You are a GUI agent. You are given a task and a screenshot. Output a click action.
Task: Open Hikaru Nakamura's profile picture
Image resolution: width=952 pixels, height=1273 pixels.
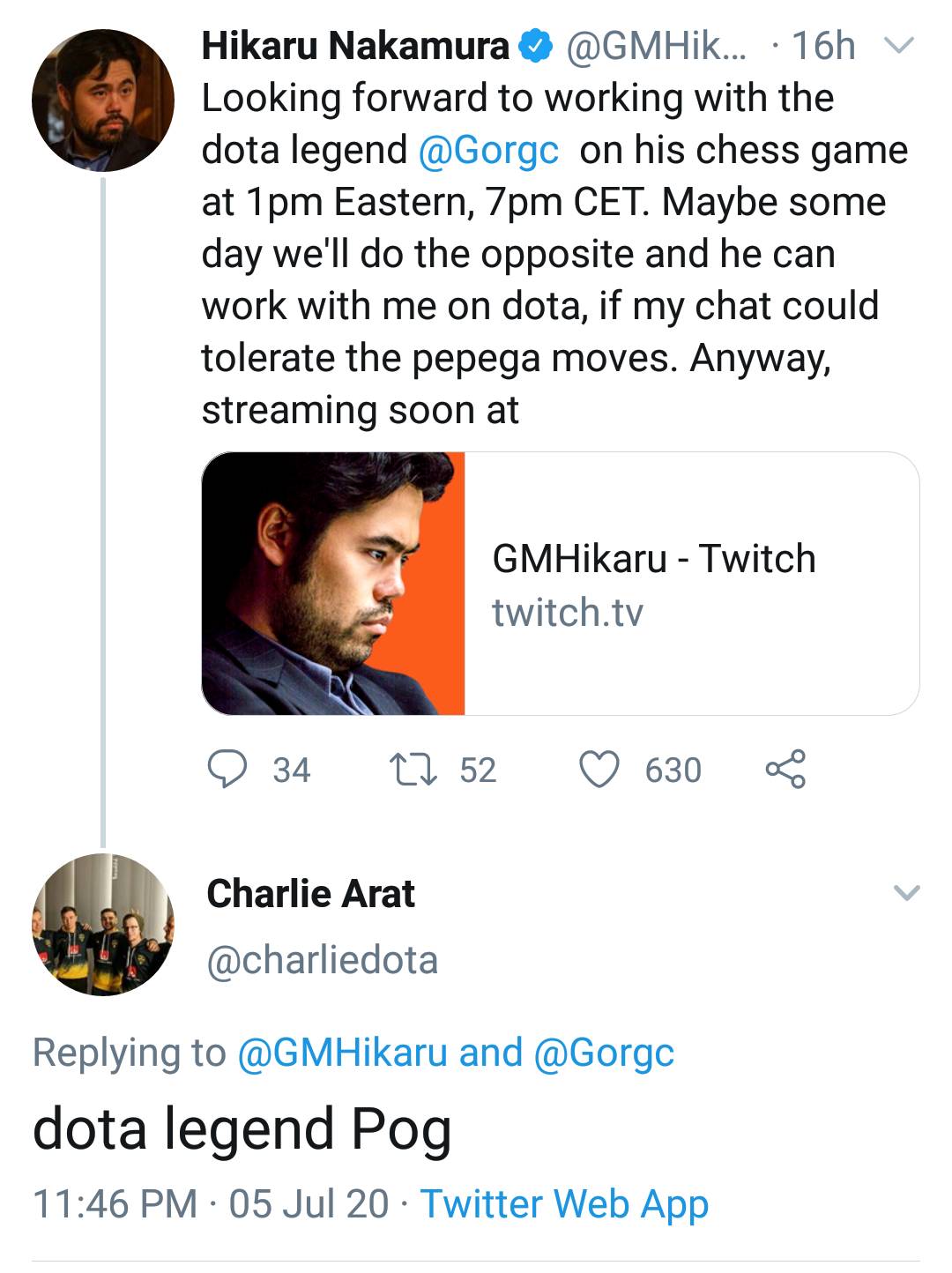(103, 100)
